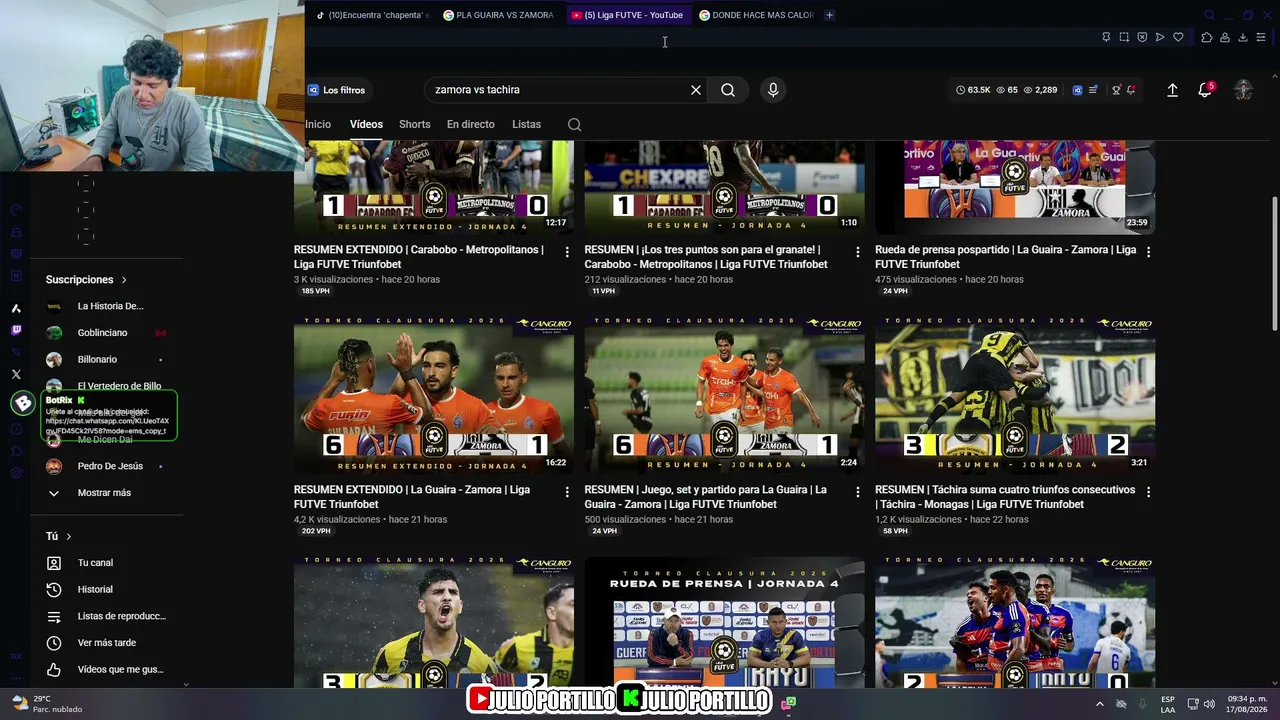Open '¡Los tres puntos son para el granate!' title

click(706, 257)
